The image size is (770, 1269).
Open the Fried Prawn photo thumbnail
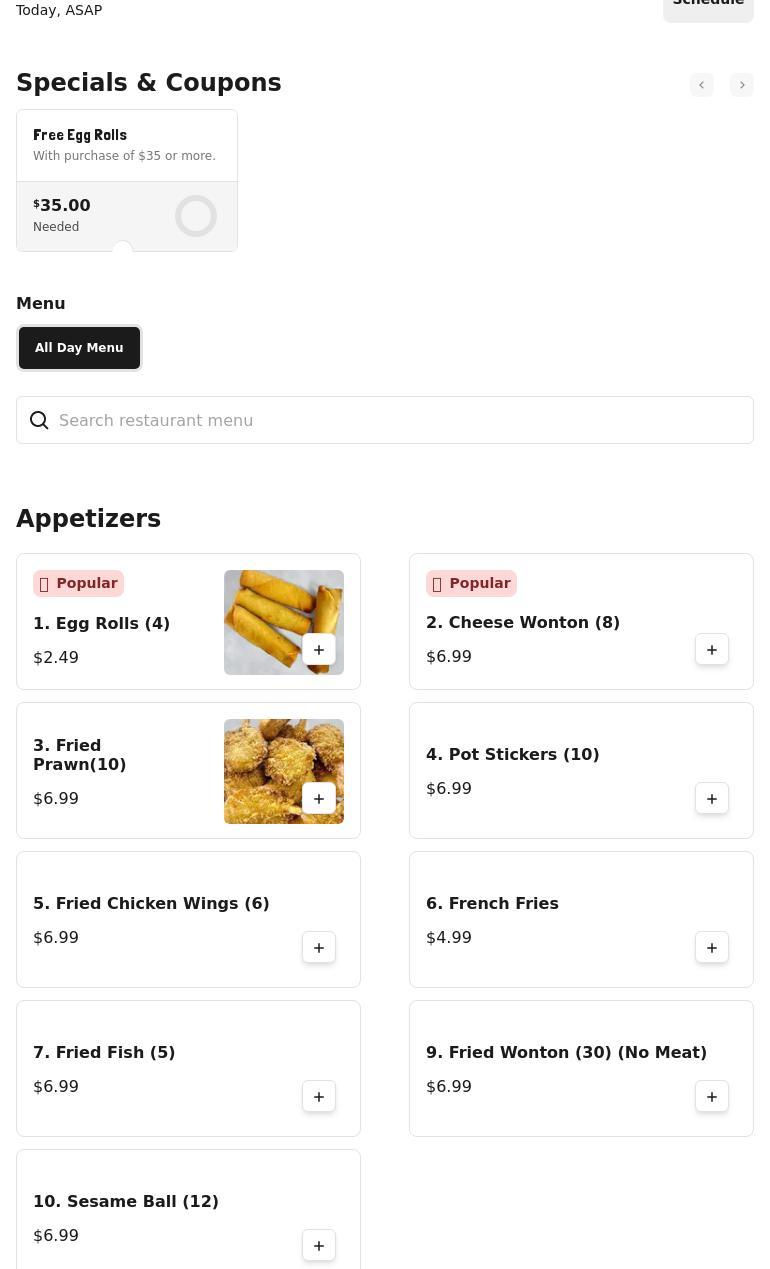[x=270, y=760]
